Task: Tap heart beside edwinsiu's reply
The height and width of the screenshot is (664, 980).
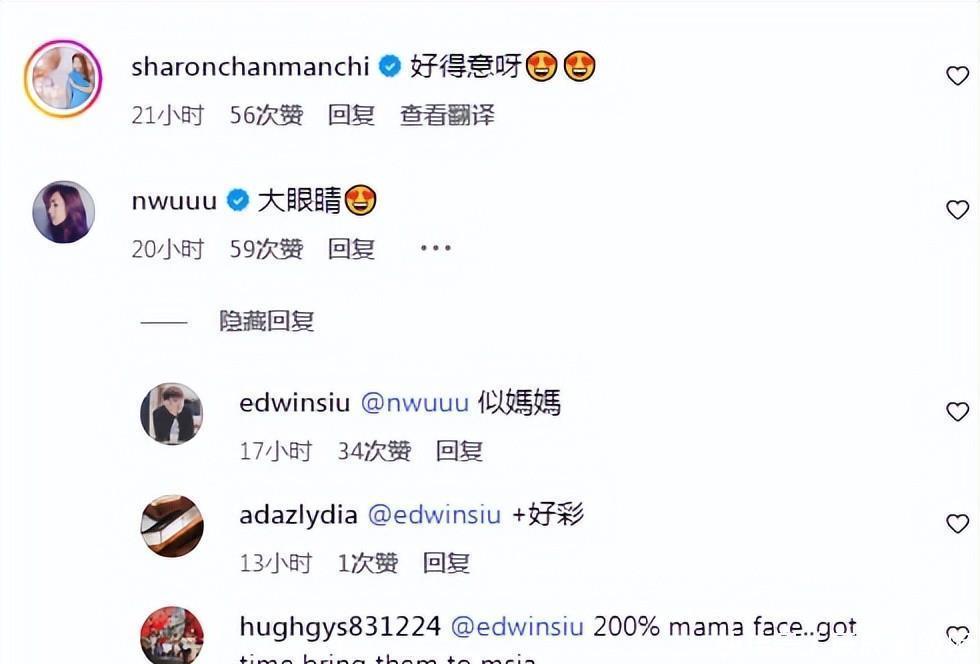Action: click(x=957, y=411)
